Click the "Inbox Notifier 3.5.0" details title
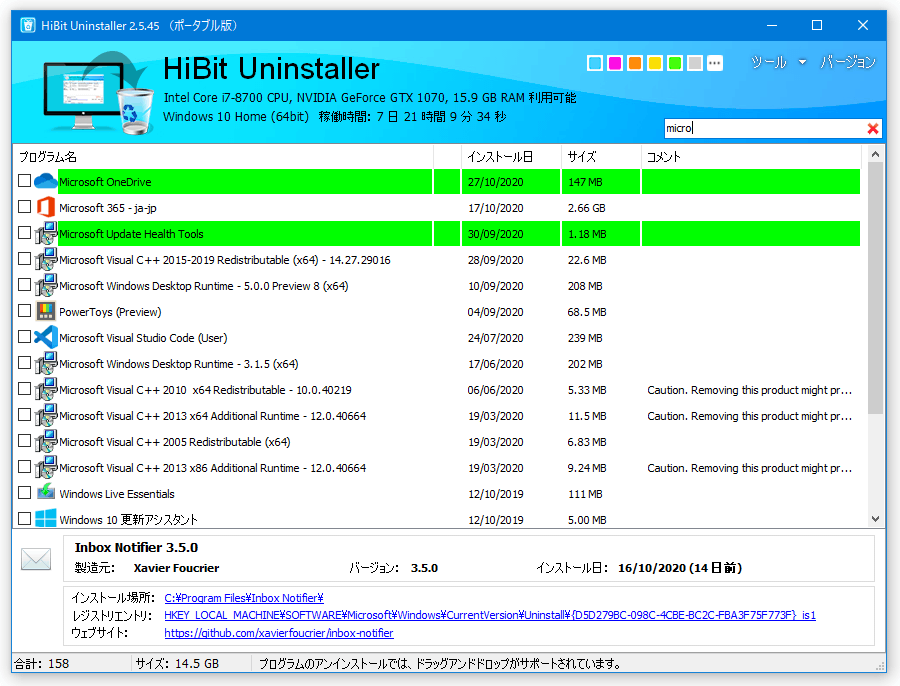This screenshot has height=686, width=900. (136, 547)
